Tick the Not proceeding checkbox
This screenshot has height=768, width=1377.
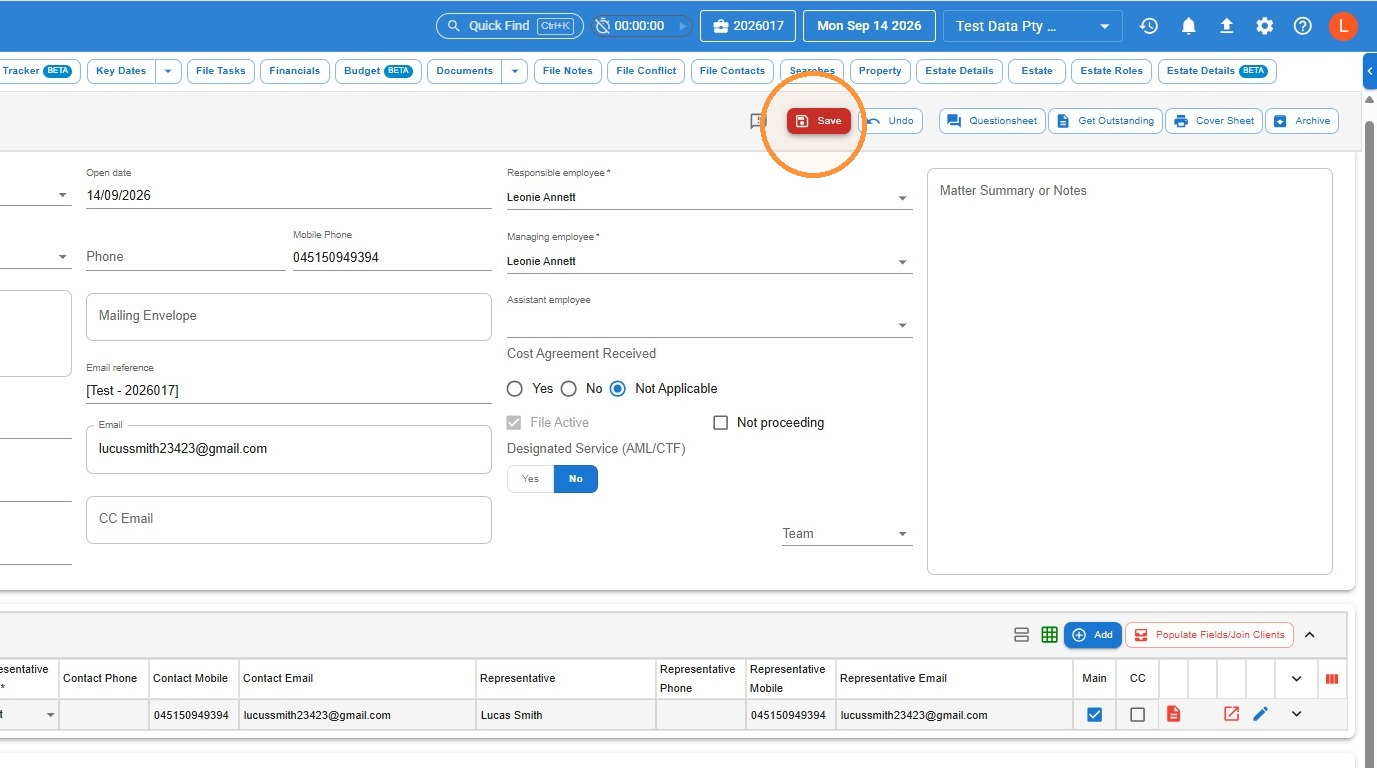point(720,423)
